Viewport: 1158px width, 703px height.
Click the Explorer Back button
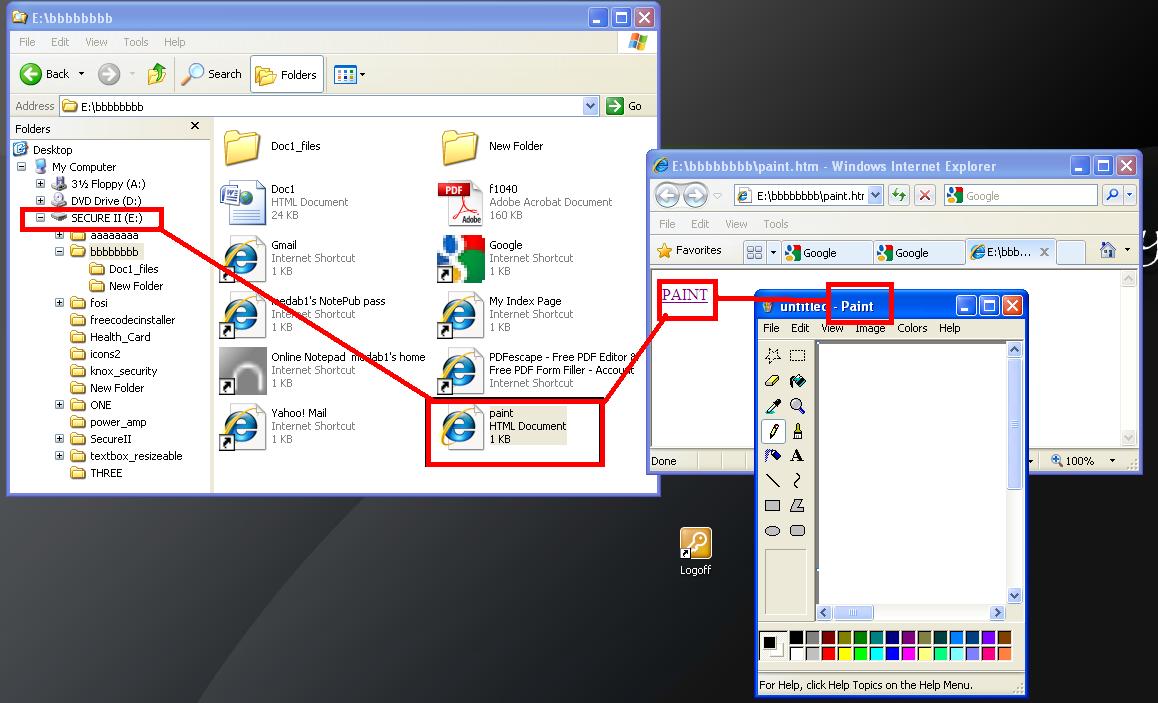click(x=44, y=74)
